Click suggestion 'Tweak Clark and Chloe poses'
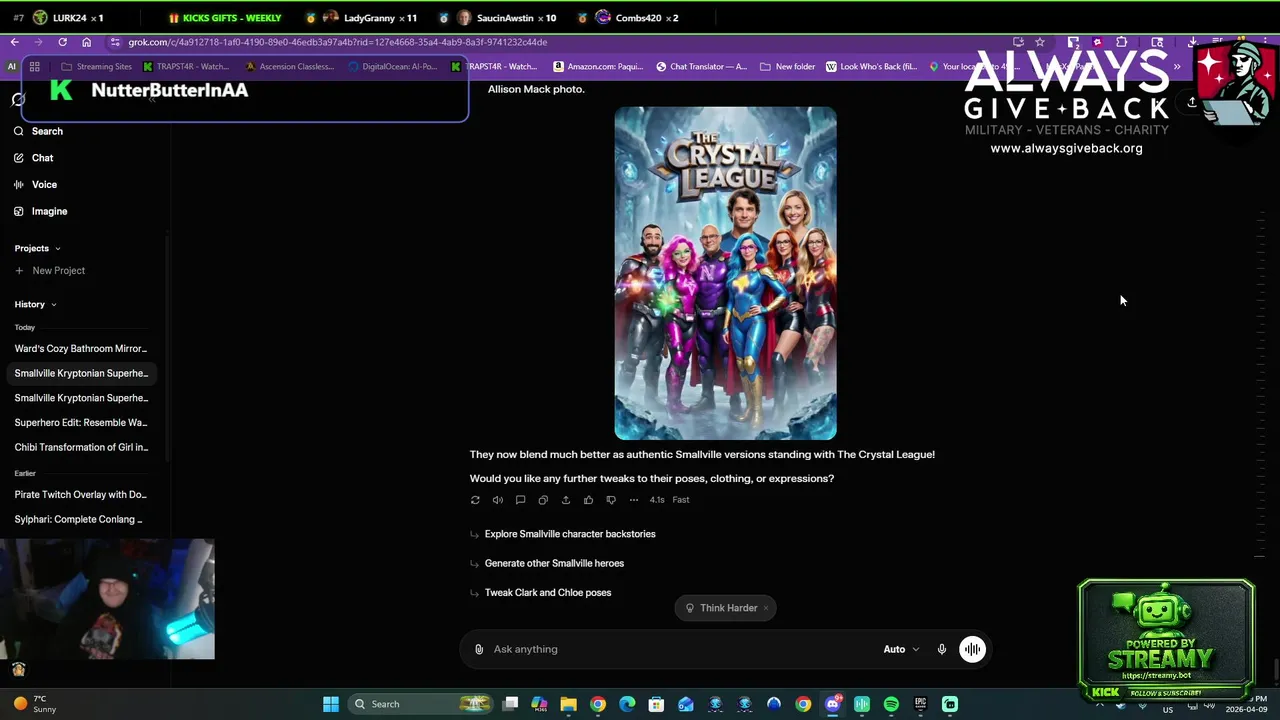The image size is (1280, 720). click(x=548, y=593)
